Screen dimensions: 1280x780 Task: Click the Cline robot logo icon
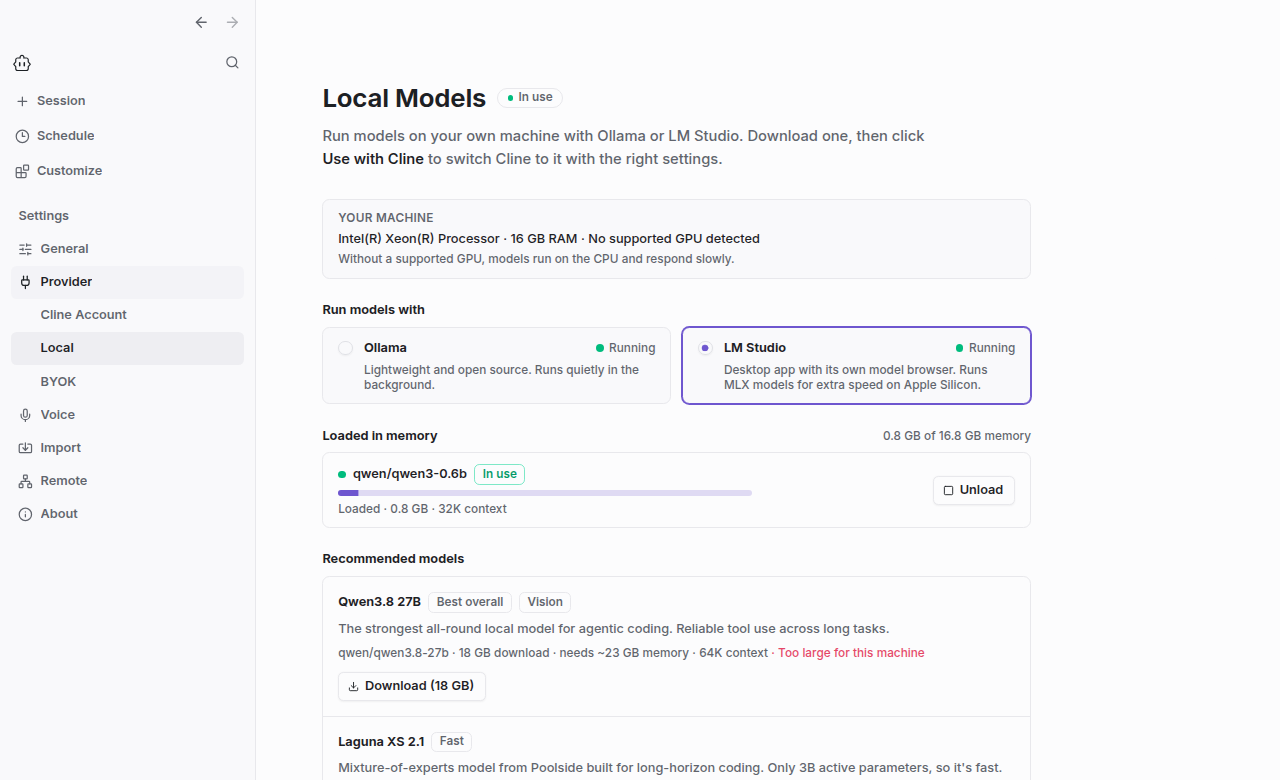tap(22, 63)
